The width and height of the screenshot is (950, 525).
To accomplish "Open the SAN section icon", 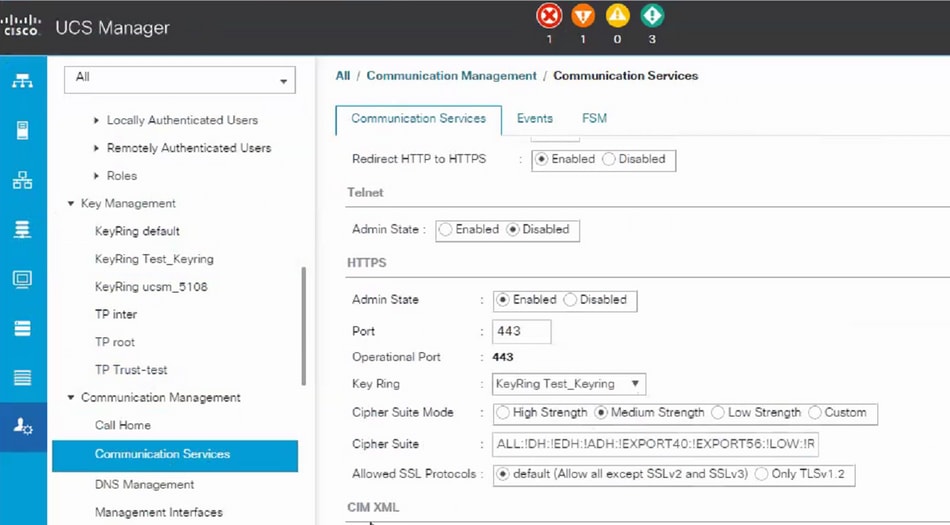I will pyautogui.click(x=22, y=229).
